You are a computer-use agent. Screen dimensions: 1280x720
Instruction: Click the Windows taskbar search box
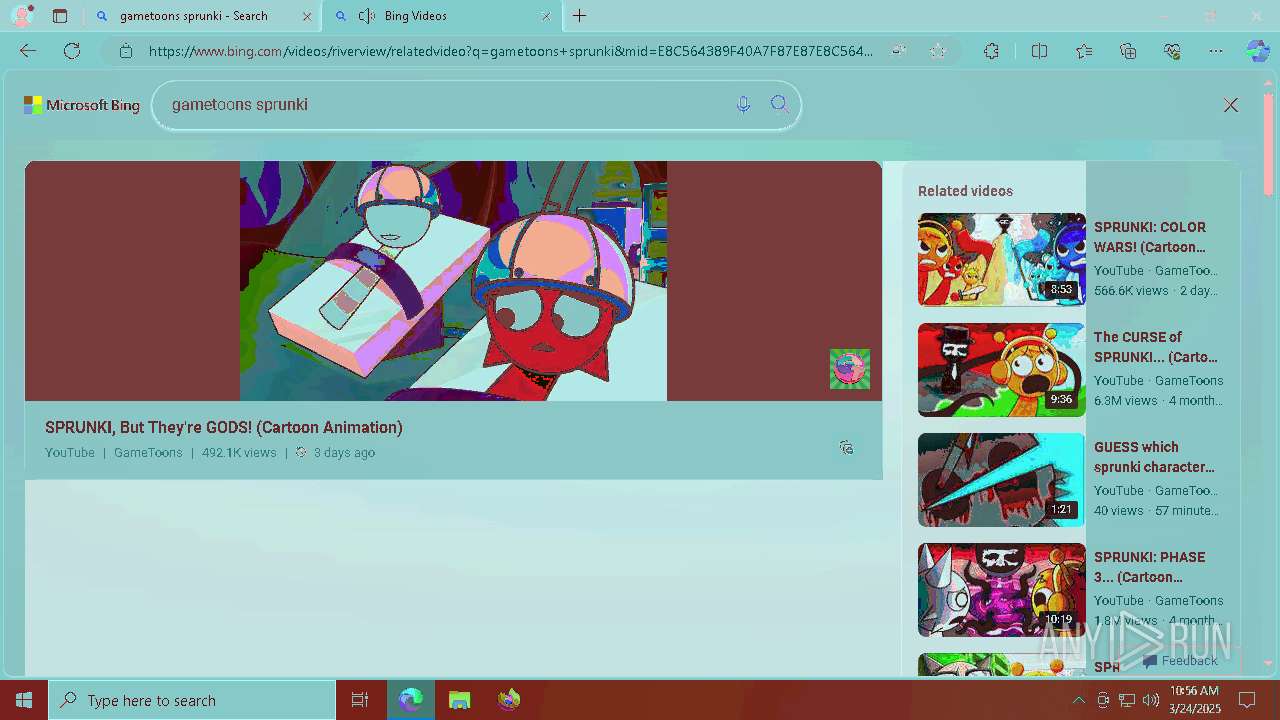(192, 700)
